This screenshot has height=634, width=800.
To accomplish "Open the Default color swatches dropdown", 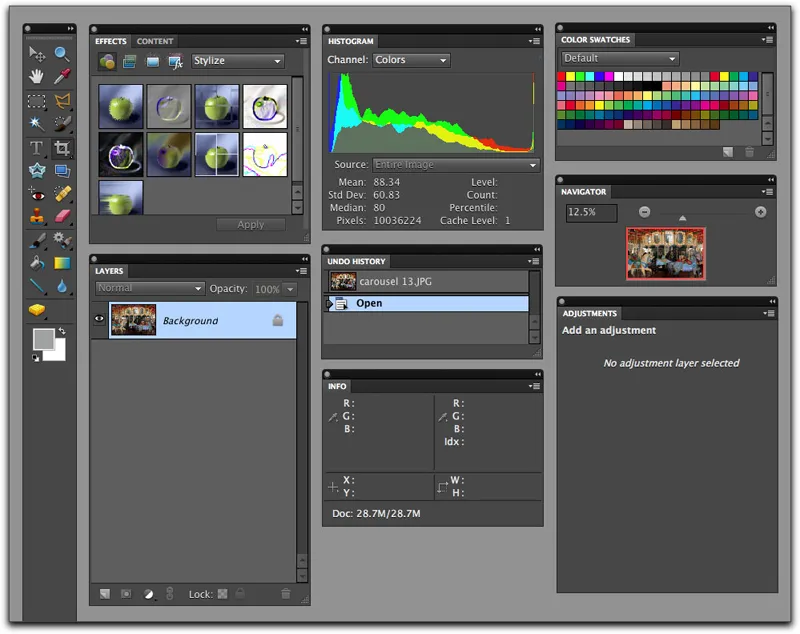I will tap(618, 58).
